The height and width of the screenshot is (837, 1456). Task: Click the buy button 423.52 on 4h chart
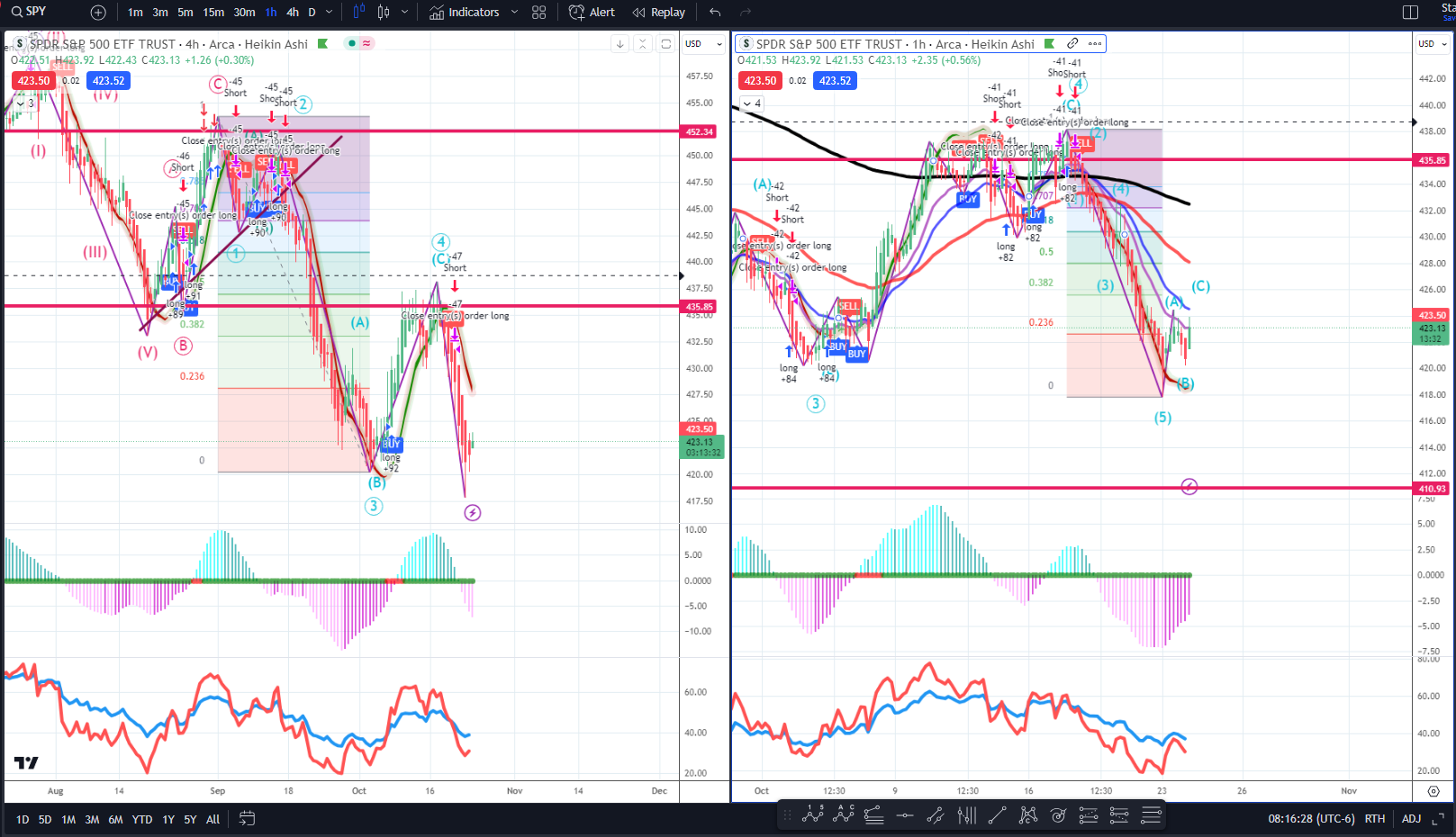[x=108, y=81]
